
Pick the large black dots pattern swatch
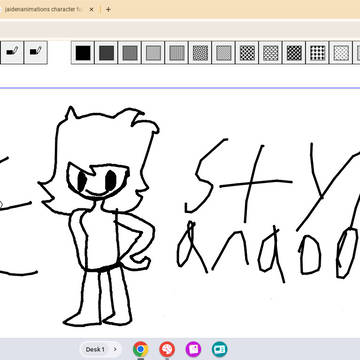(x=318, y=53)
